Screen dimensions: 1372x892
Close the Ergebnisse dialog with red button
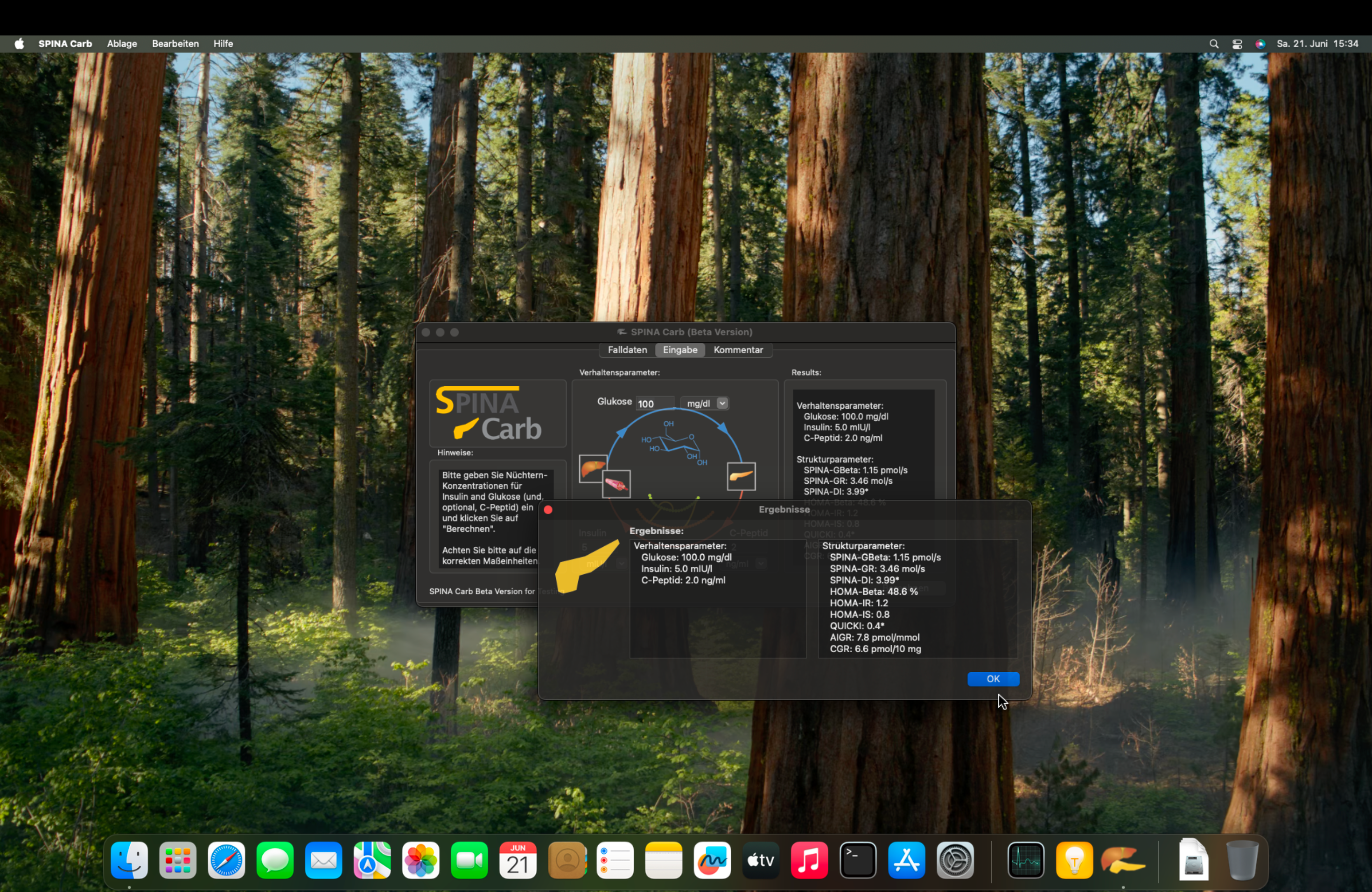548,509
